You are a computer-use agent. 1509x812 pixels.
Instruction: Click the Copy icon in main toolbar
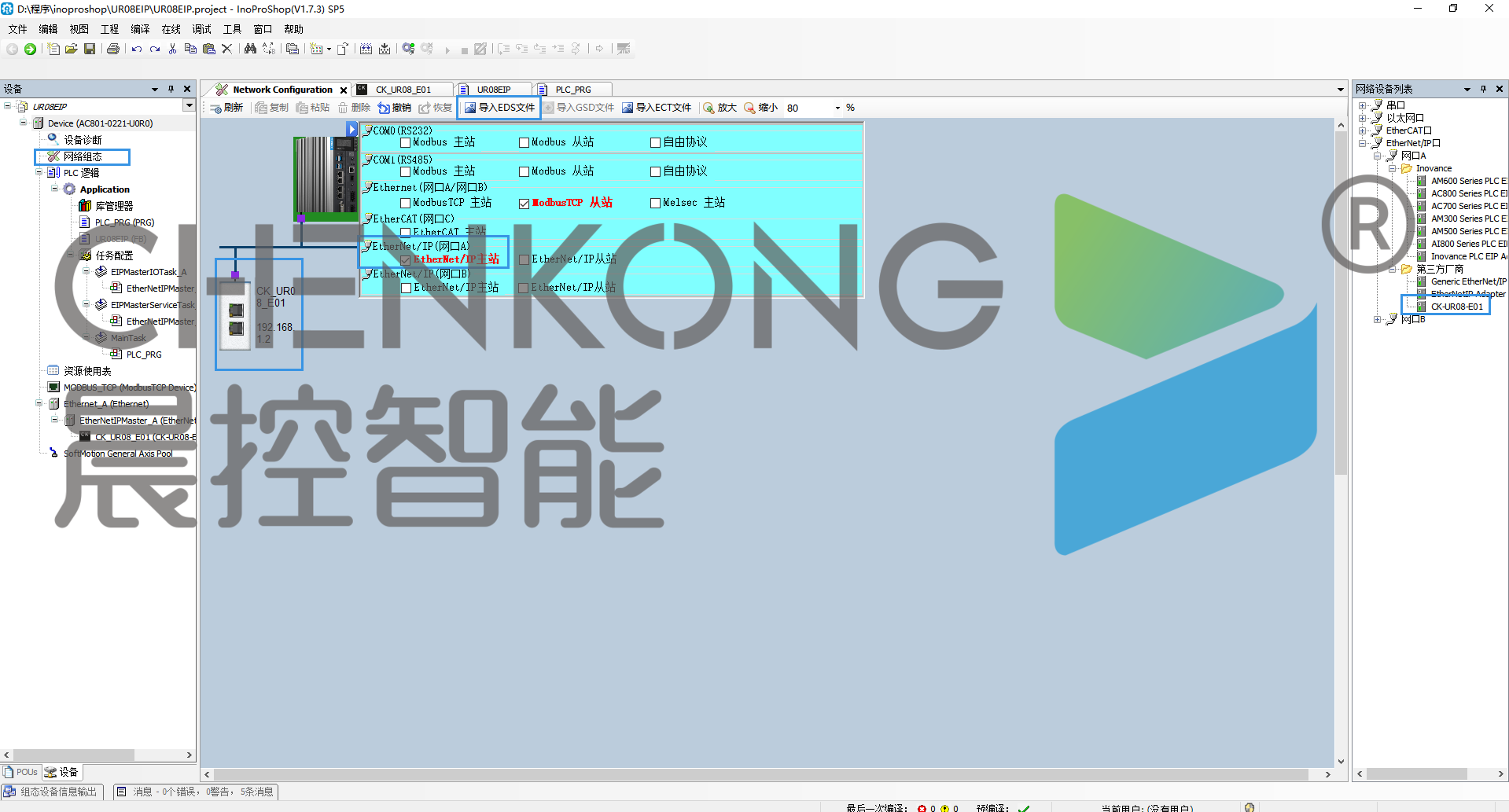(x=190, y=49)
